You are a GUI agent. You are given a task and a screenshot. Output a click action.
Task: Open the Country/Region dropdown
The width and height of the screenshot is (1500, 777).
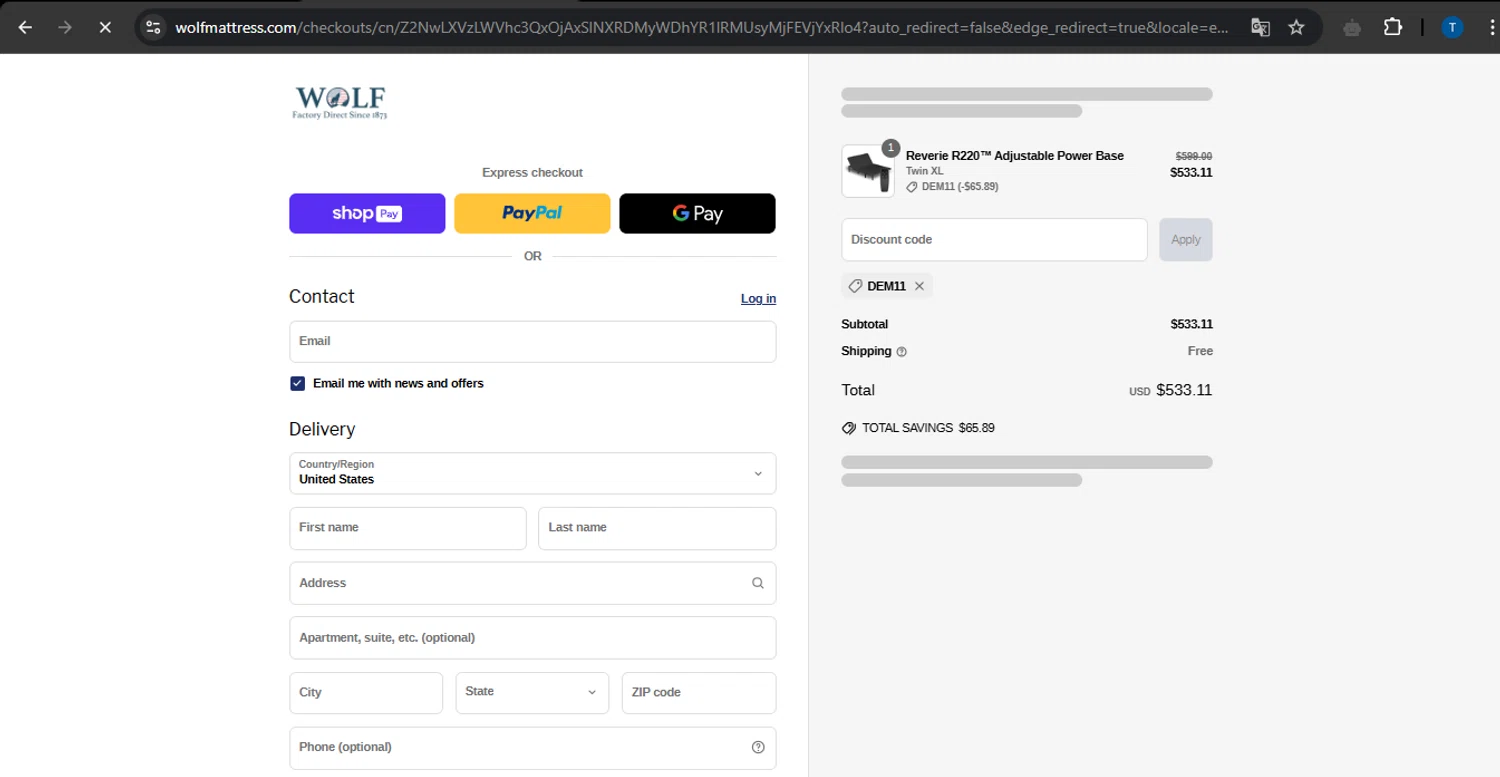[x=533, y=473]
